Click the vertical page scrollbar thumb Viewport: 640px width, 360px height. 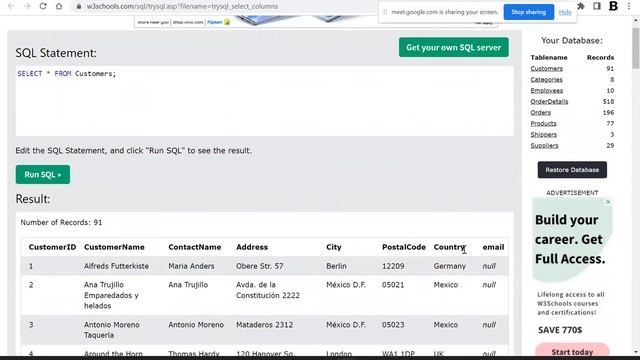pos(636,48)
